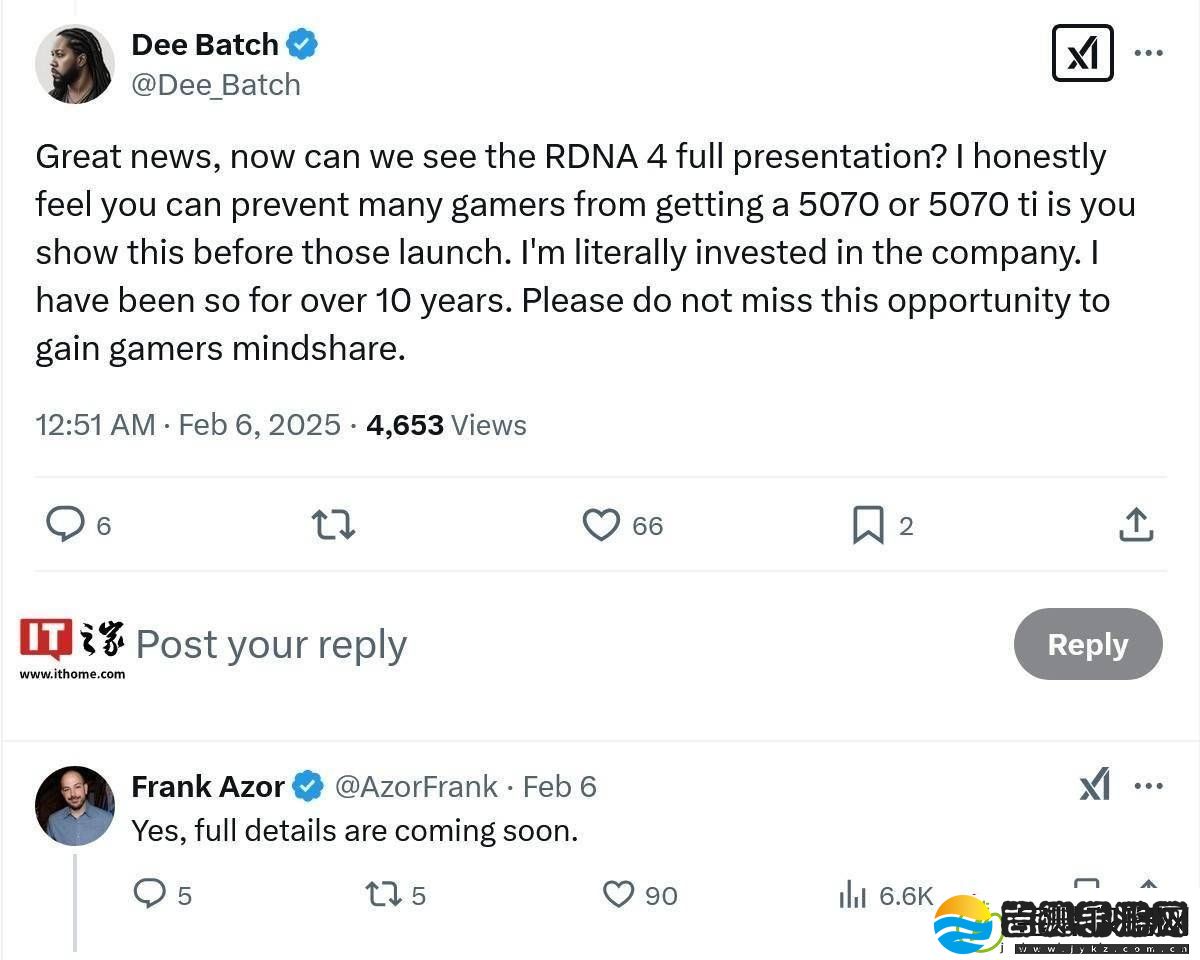This screenshot has width=1200, height=960.
Task: Open more options menu on Dee Batch's post
Action: point(1148,53)
